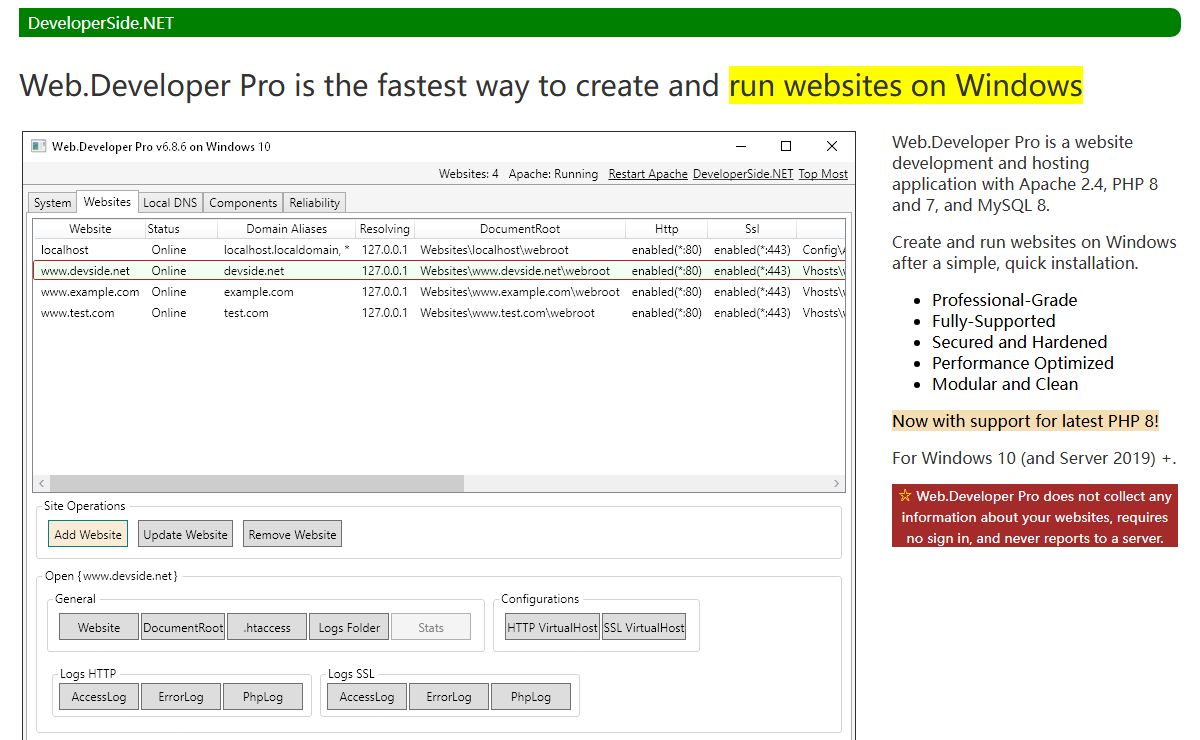The width and height of the screenshot is (1200, 740).
Task: Click 'Now with support for latest PHP 8!' text
Action: coord(1025,421)
